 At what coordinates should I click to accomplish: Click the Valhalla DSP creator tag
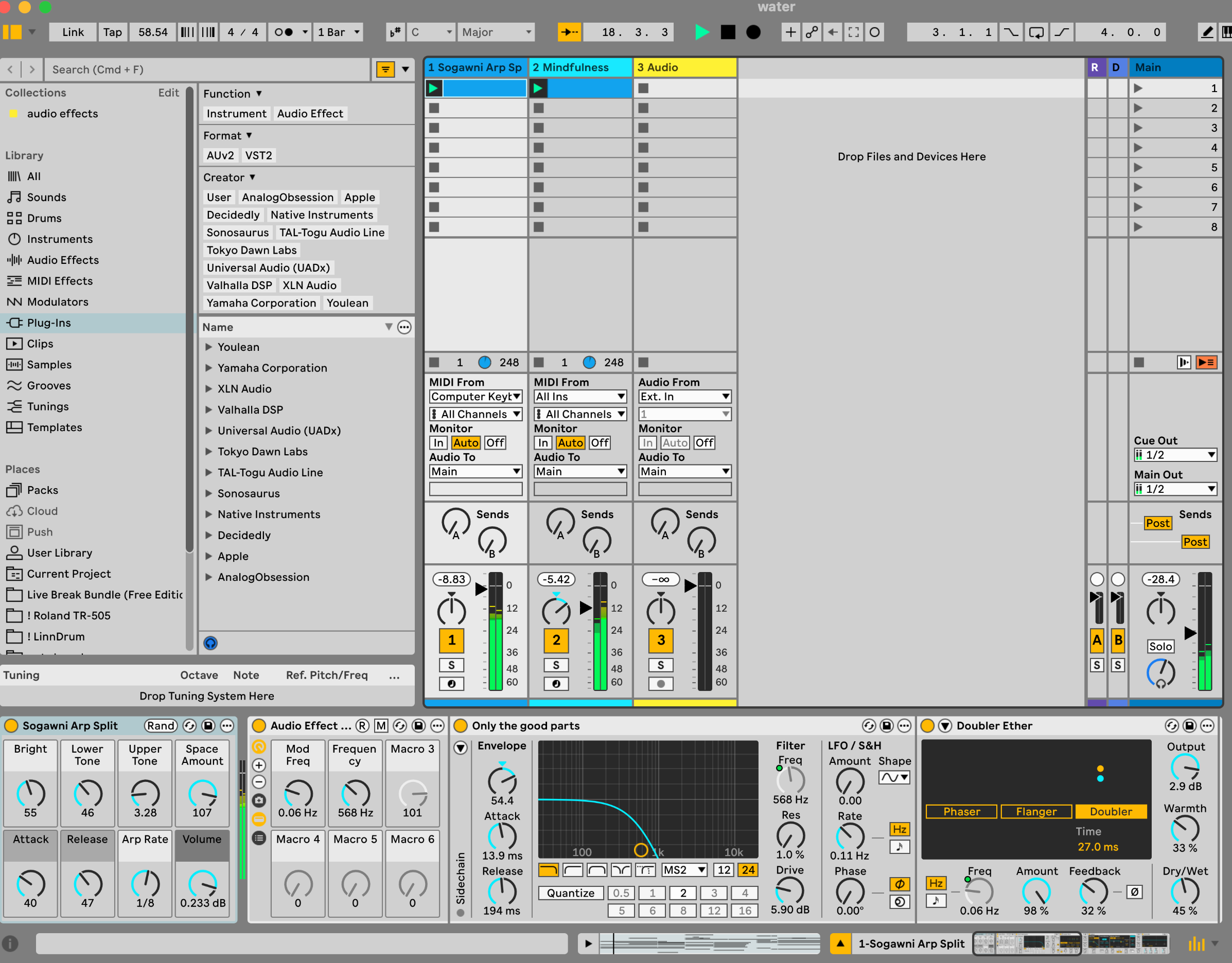[x=239, y=286]
